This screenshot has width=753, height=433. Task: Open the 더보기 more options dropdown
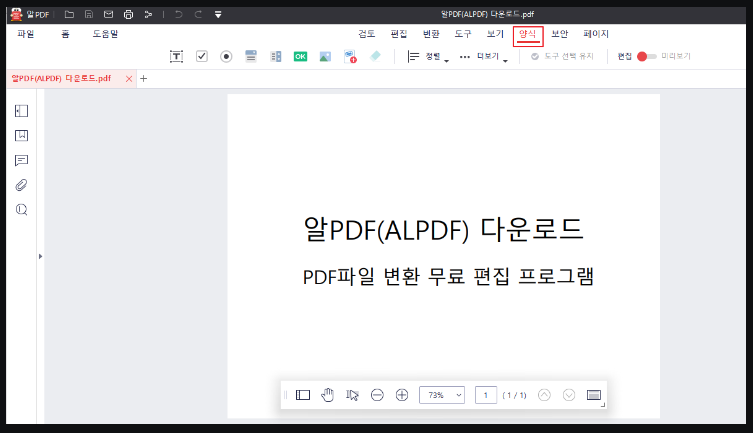tap(484, 57)
